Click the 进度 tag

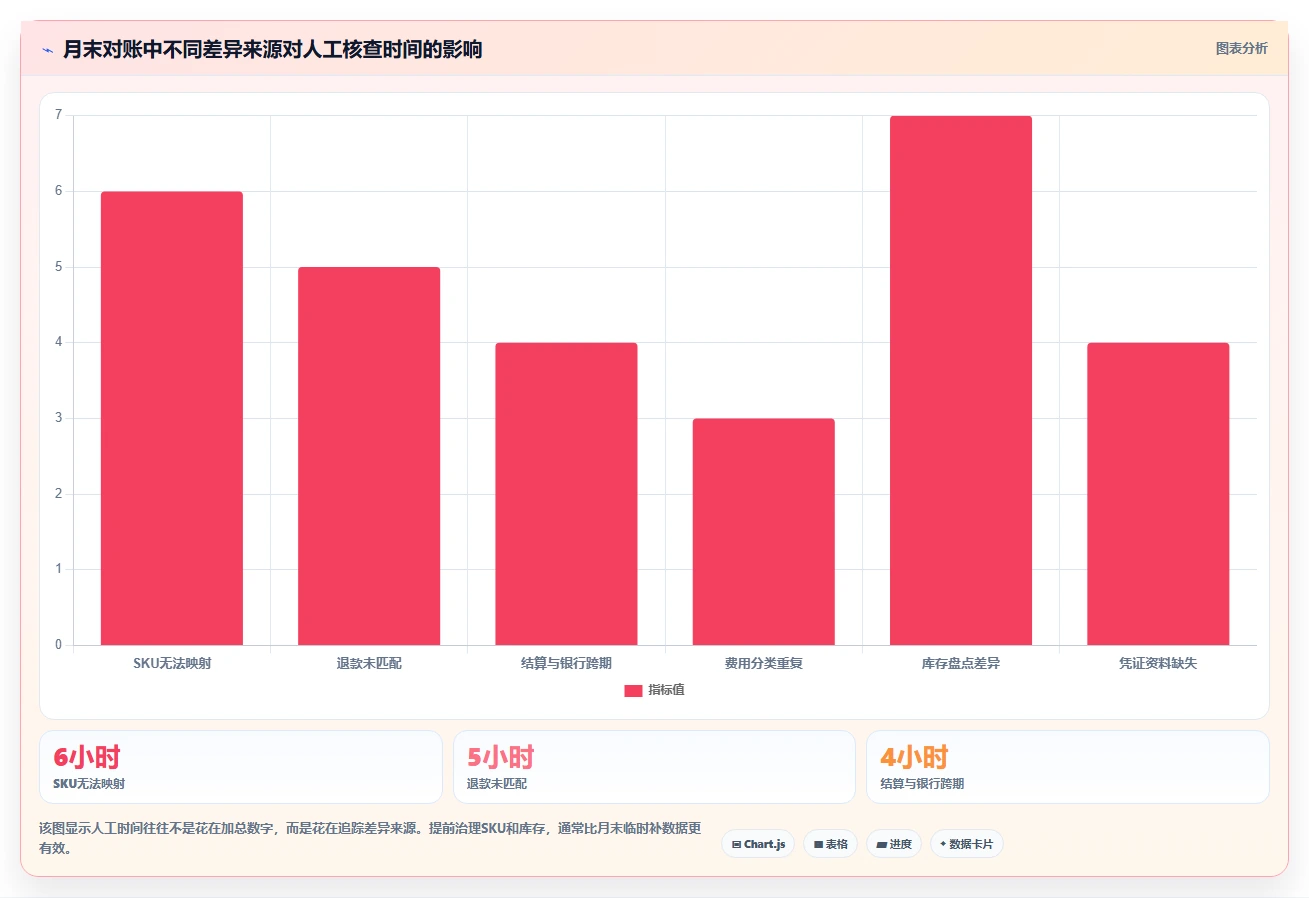pyautogui.click(x=894, y=844)
